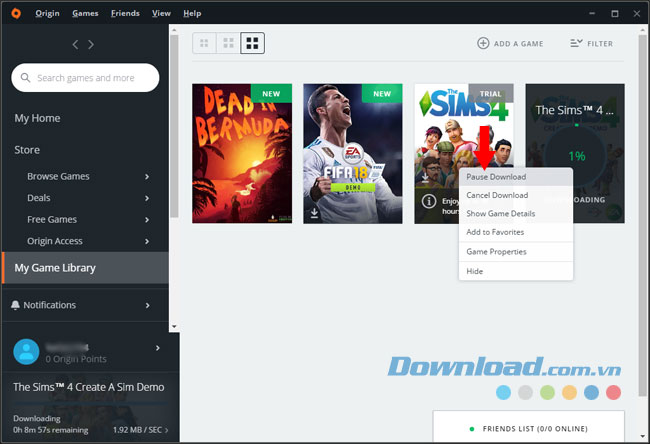Open the Friends List panel
Viewport: 650px width, 444px height.
(x=528, y=429)
